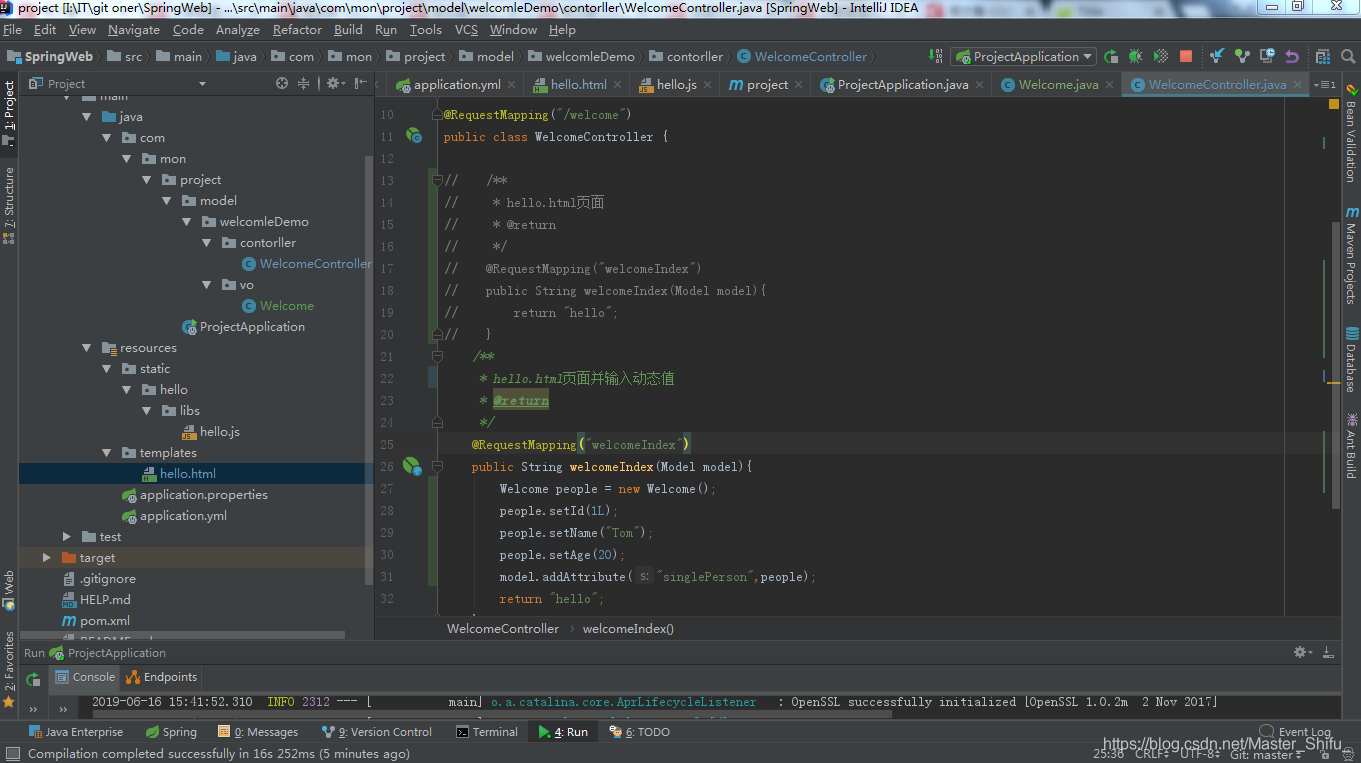Open the Refactor menu
This screenshot has width=1361, height=763.
point(297,30)
